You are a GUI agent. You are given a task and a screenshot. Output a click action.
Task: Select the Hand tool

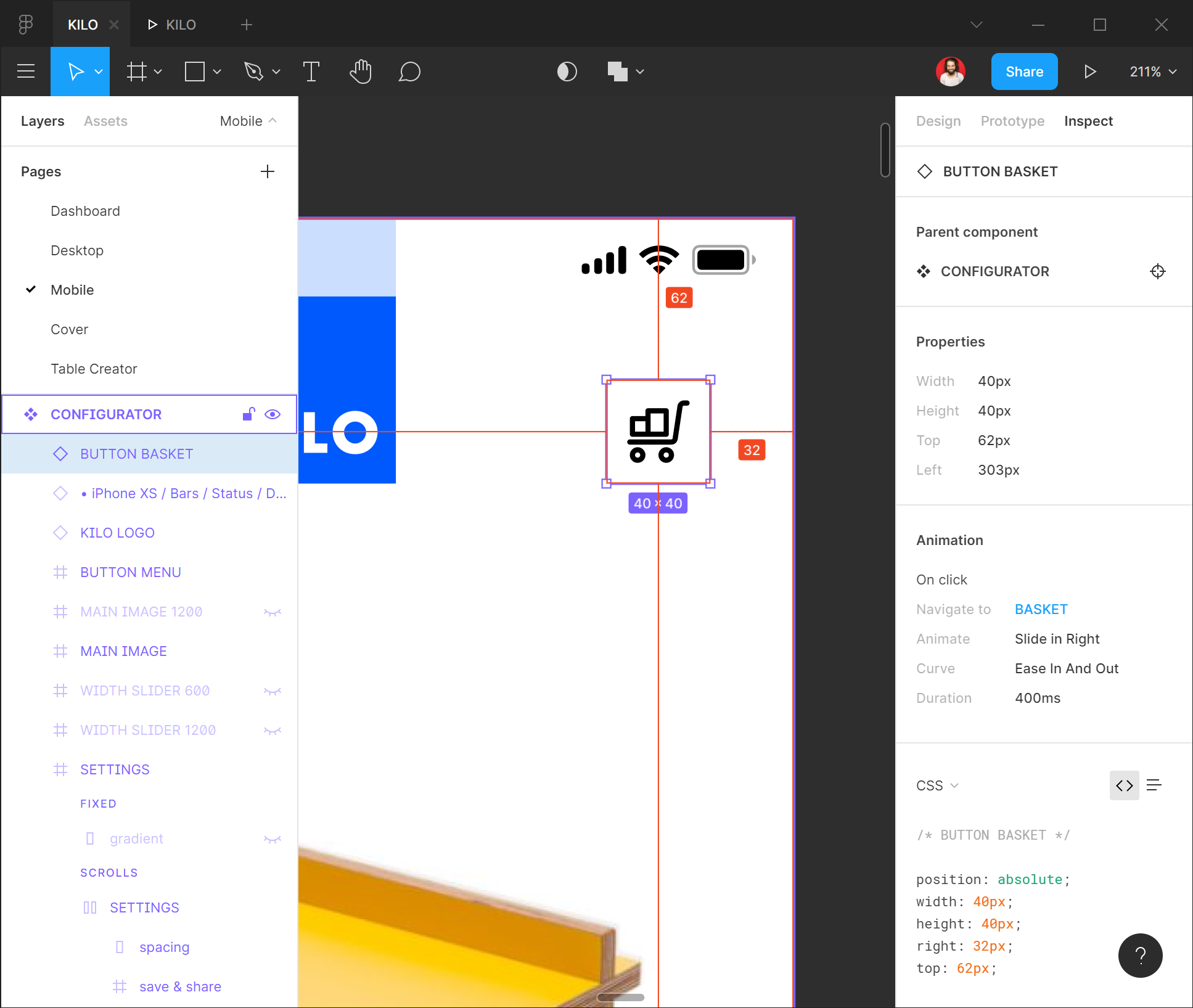361,72
